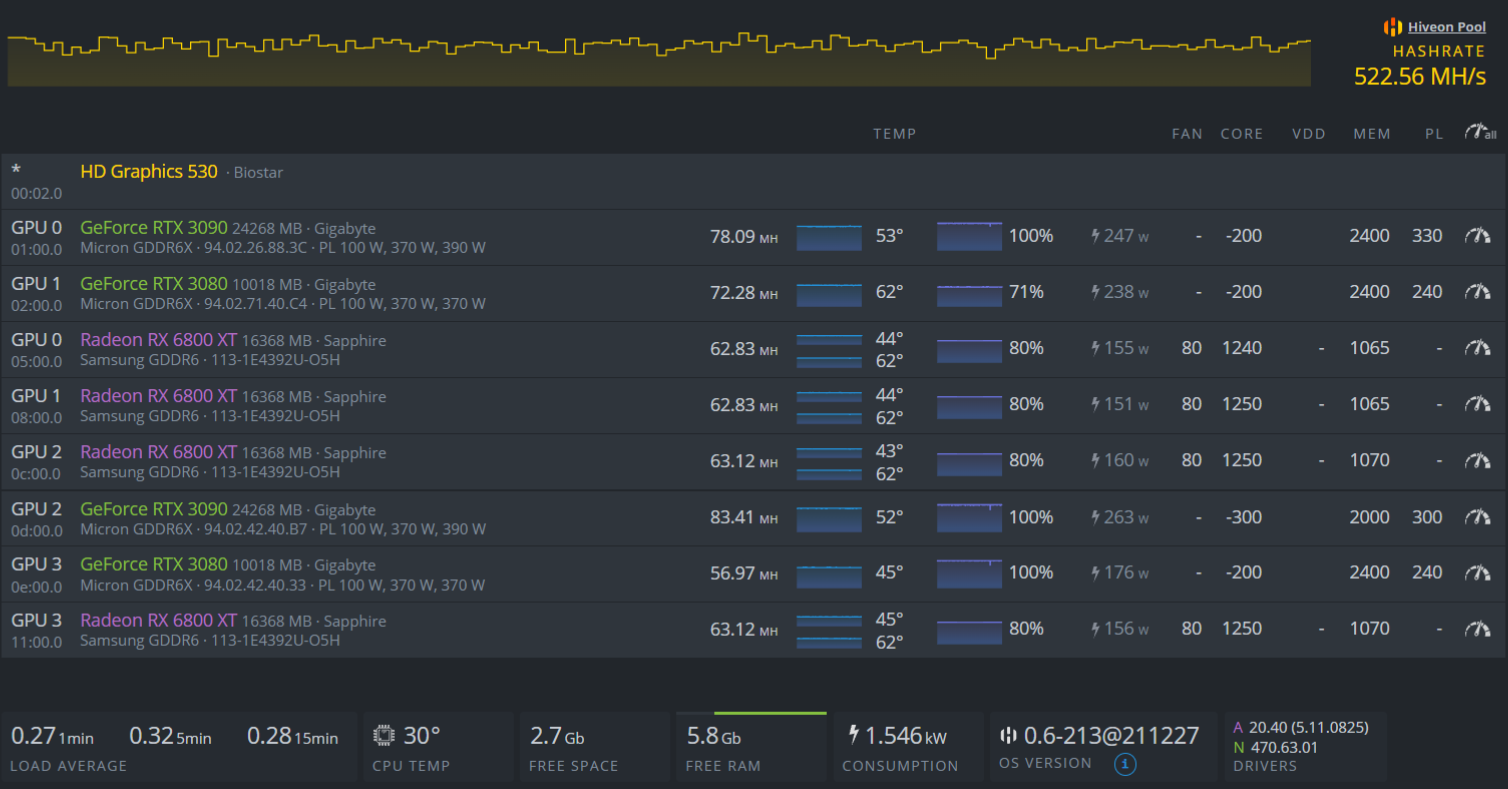The image size is (1508, 789).
Task: Click the PL column header
Action: 1434,133
